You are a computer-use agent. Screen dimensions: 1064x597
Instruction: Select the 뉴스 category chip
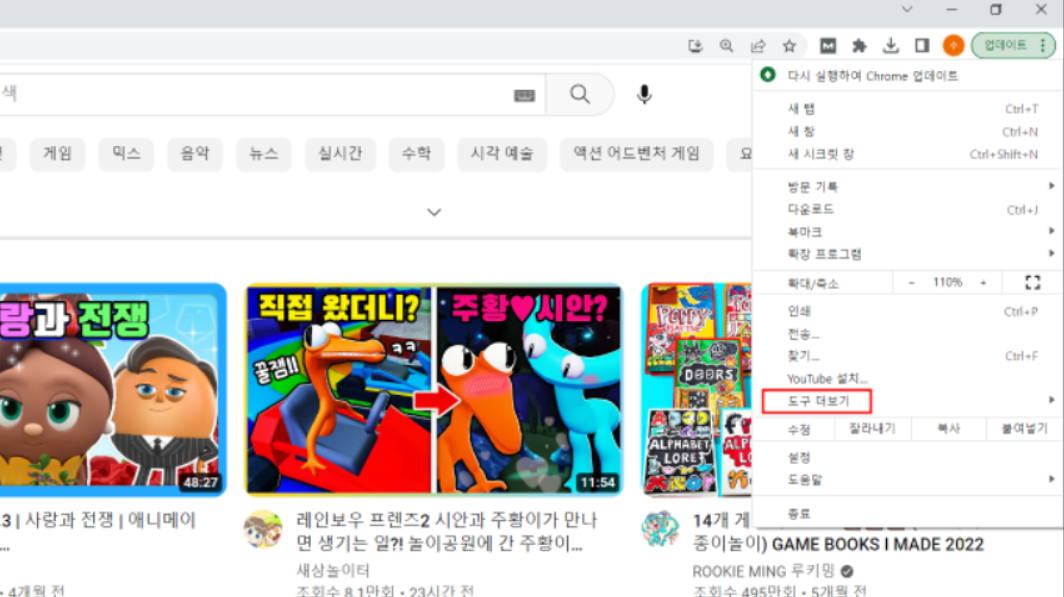click(x=264, y=154)
